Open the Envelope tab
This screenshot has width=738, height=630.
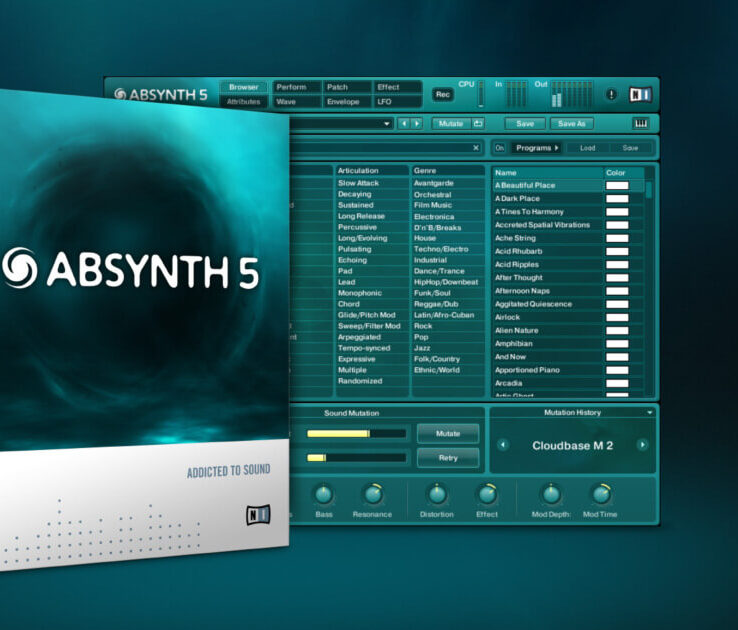pos(347,102)
